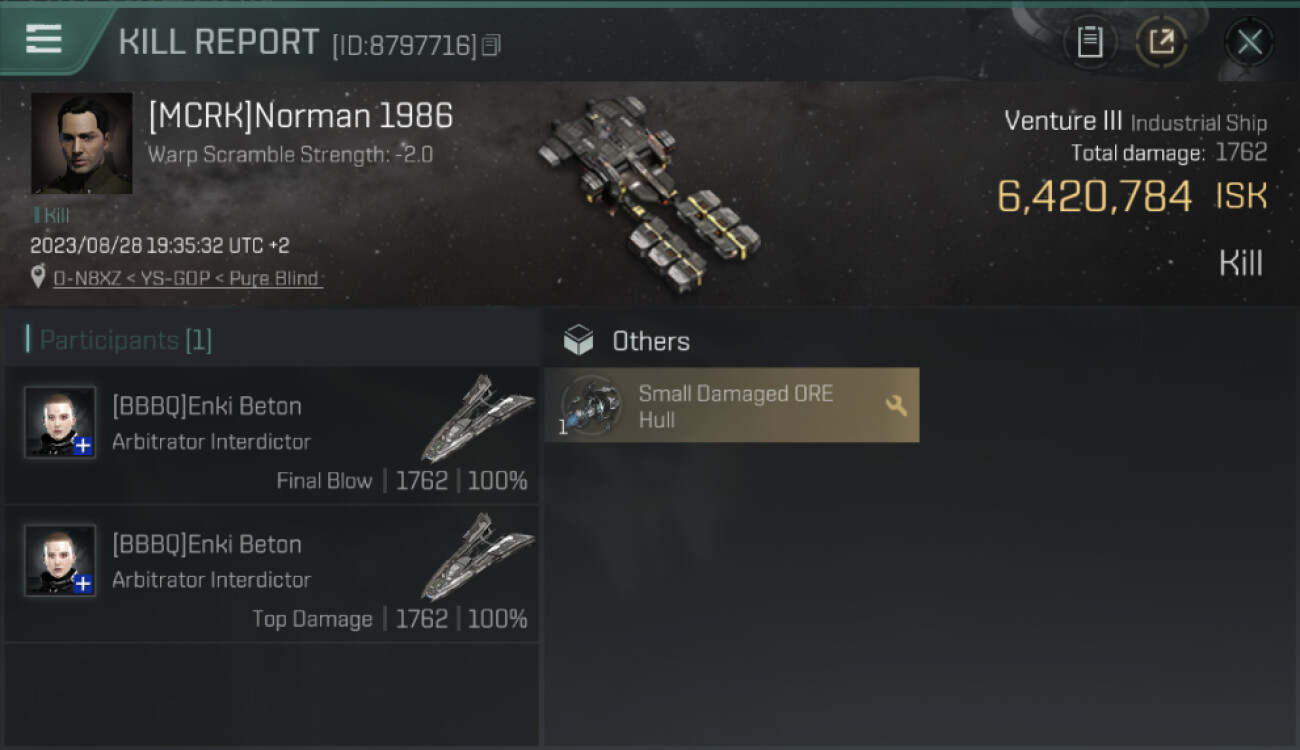Click the wrench icon on ORE Hull
The image size is (1300, 750).
[x=896, y=405]
